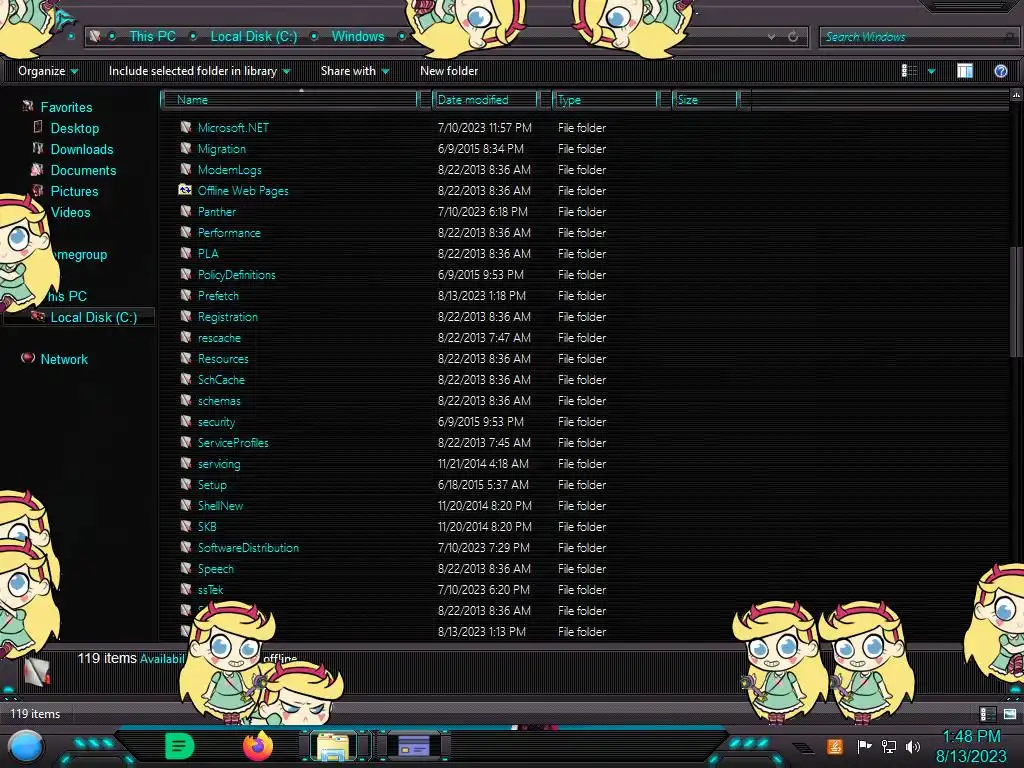Click the view layout icon
This screenshot has height=768, width=1024.
909,71
